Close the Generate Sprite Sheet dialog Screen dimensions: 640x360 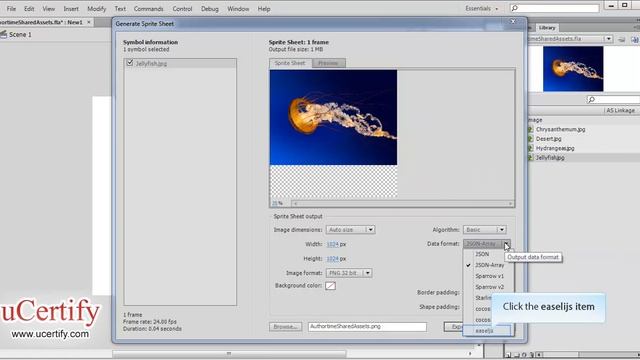513,22
